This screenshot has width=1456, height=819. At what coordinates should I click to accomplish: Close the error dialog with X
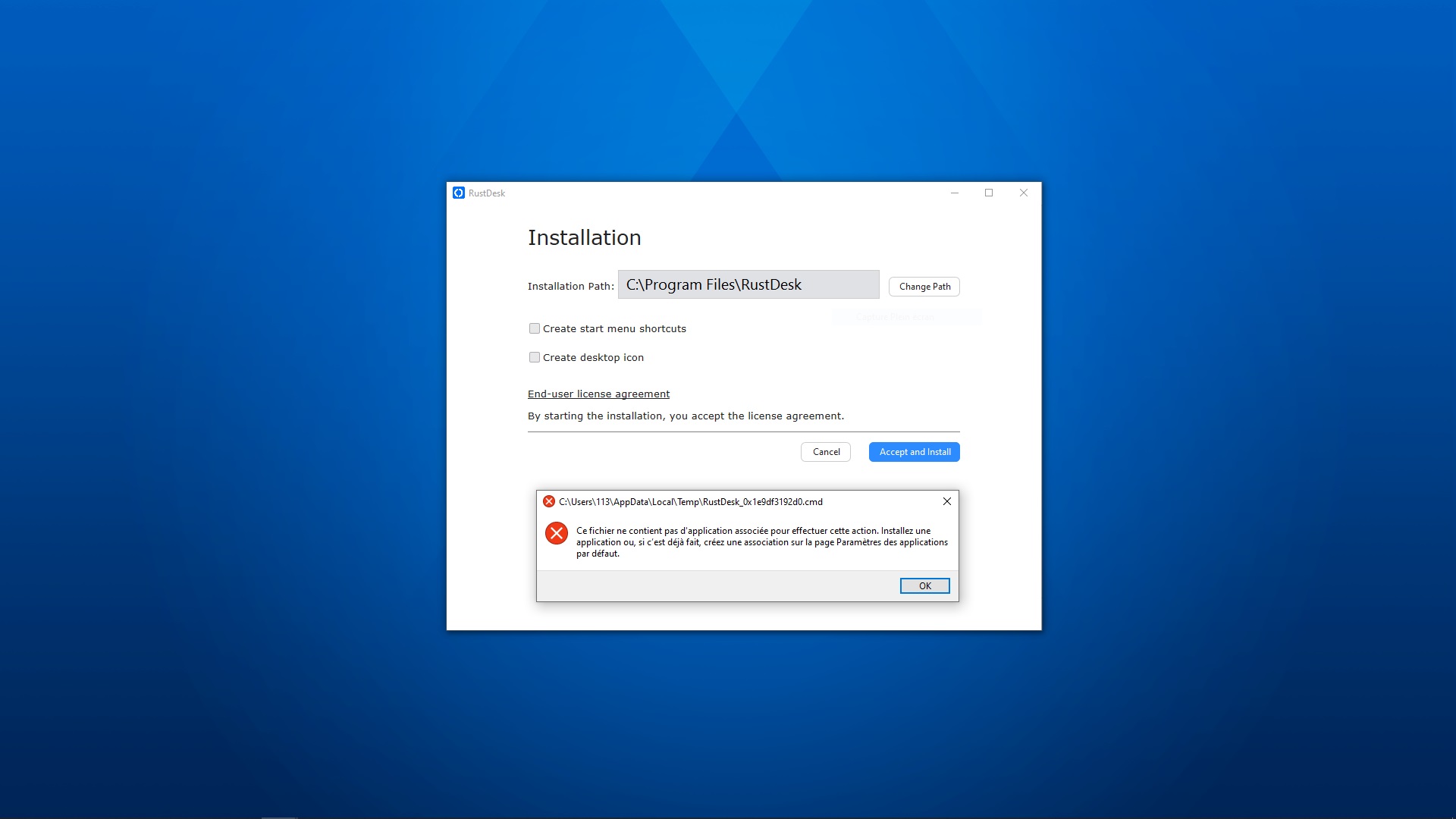click(x=947, y=501)
